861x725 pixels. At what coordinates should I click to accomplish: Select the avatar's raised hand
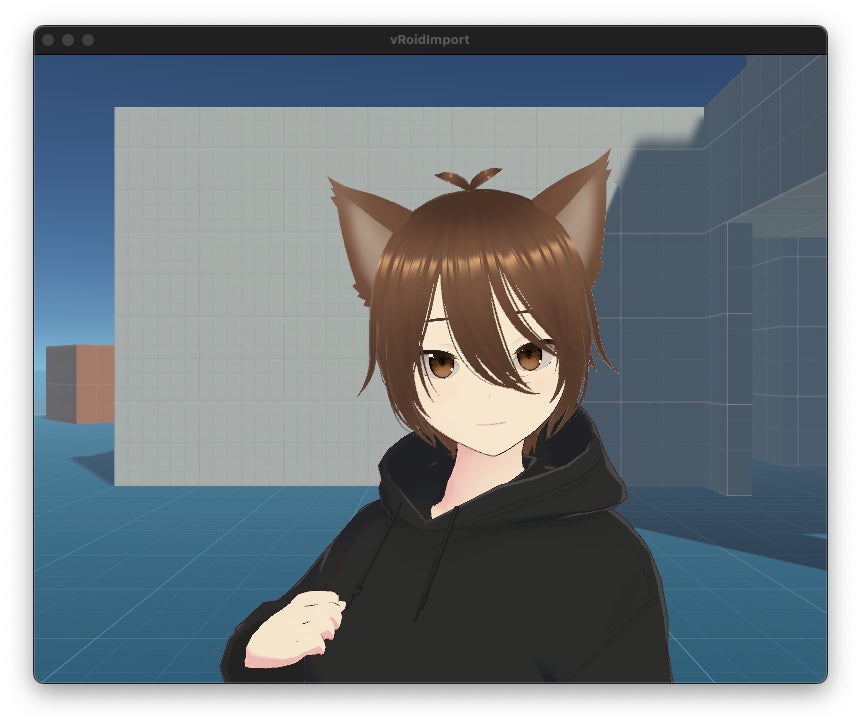[295, 628]
